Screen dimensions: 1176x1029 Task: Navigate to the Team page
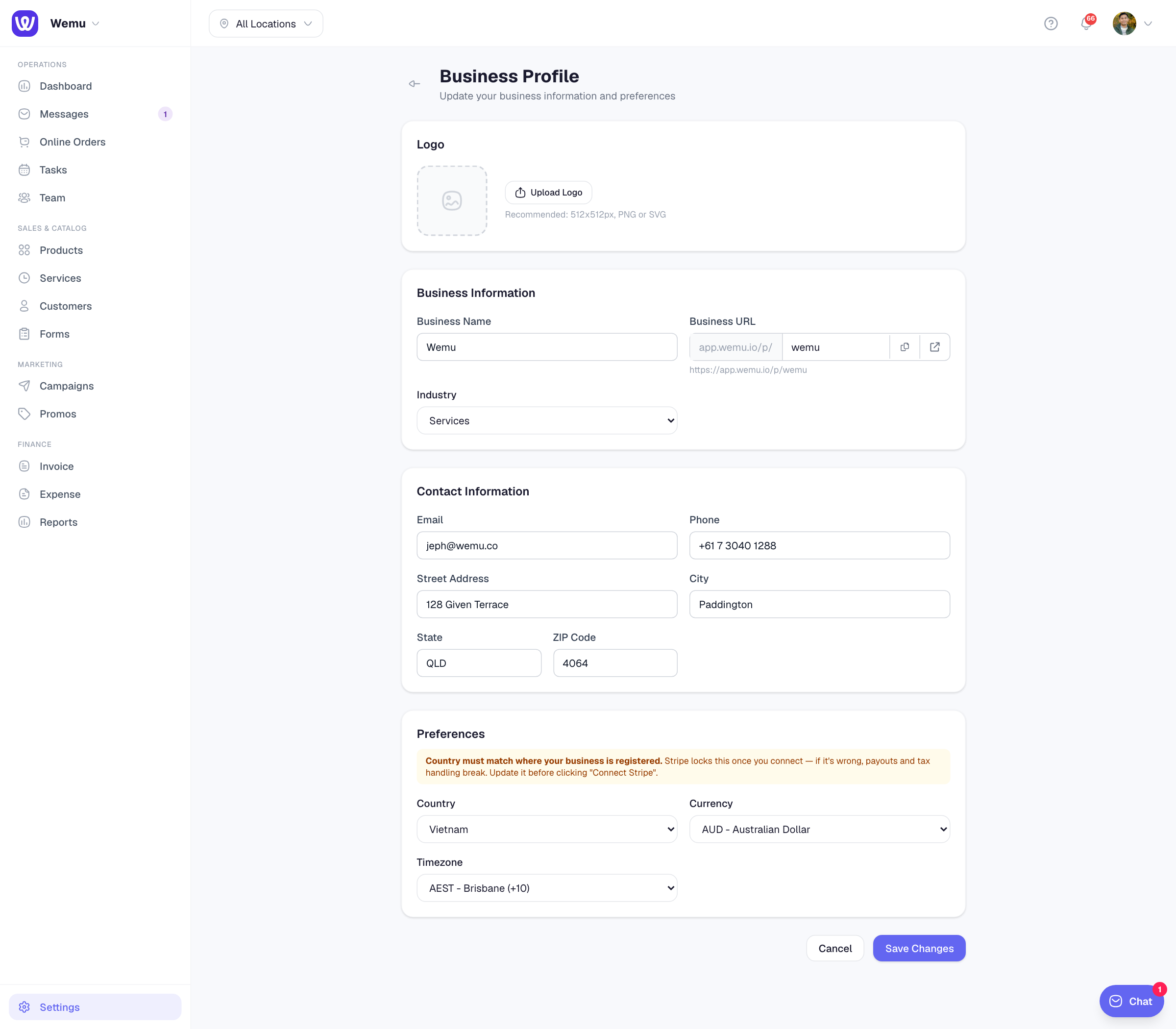pyautogui.click(x=96, y=197)
